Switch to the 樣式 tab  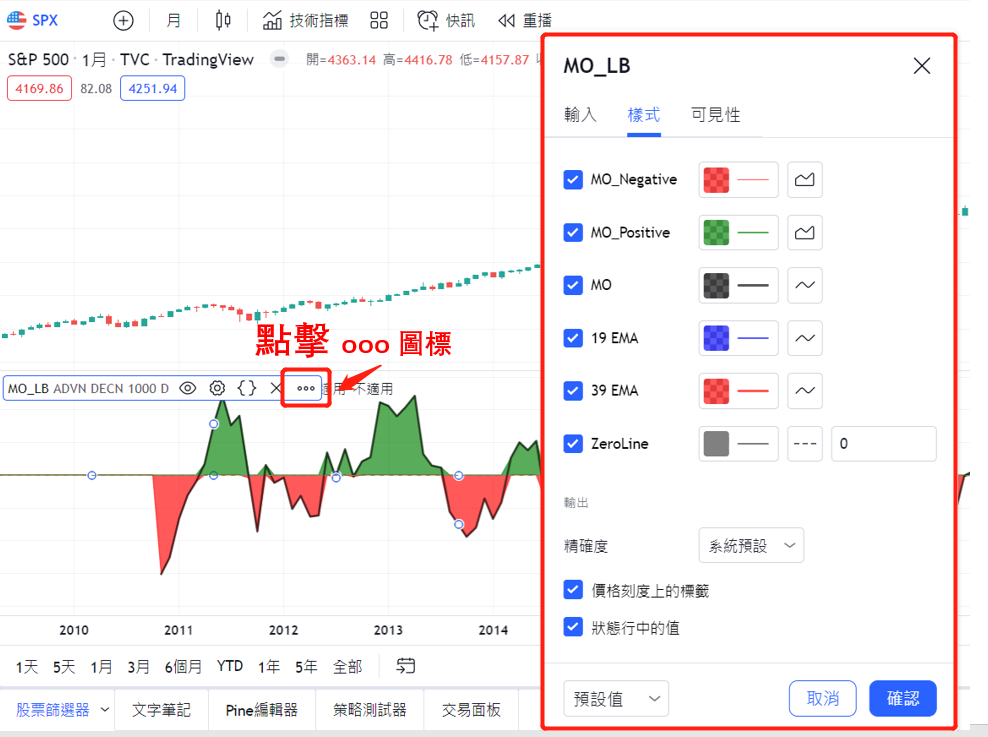click(x=644, y=115)
